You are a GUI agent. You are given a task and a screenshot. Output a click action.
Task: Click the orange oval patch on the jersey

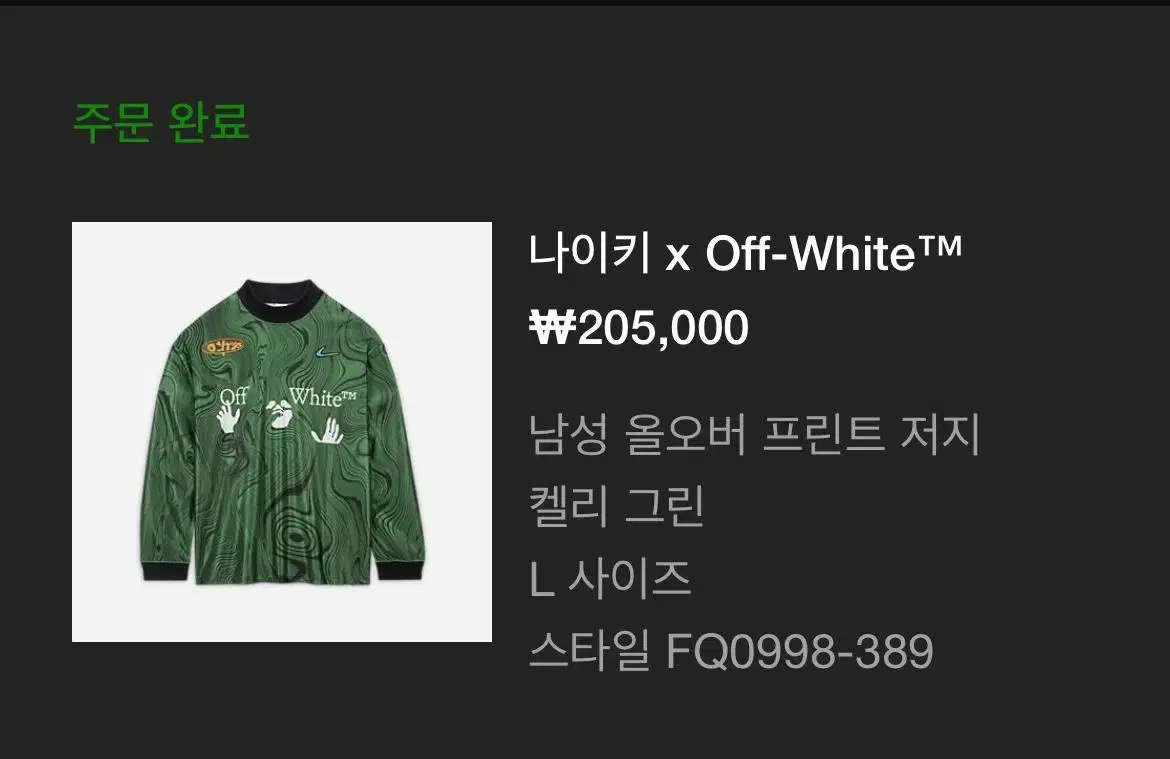(223, 346)
